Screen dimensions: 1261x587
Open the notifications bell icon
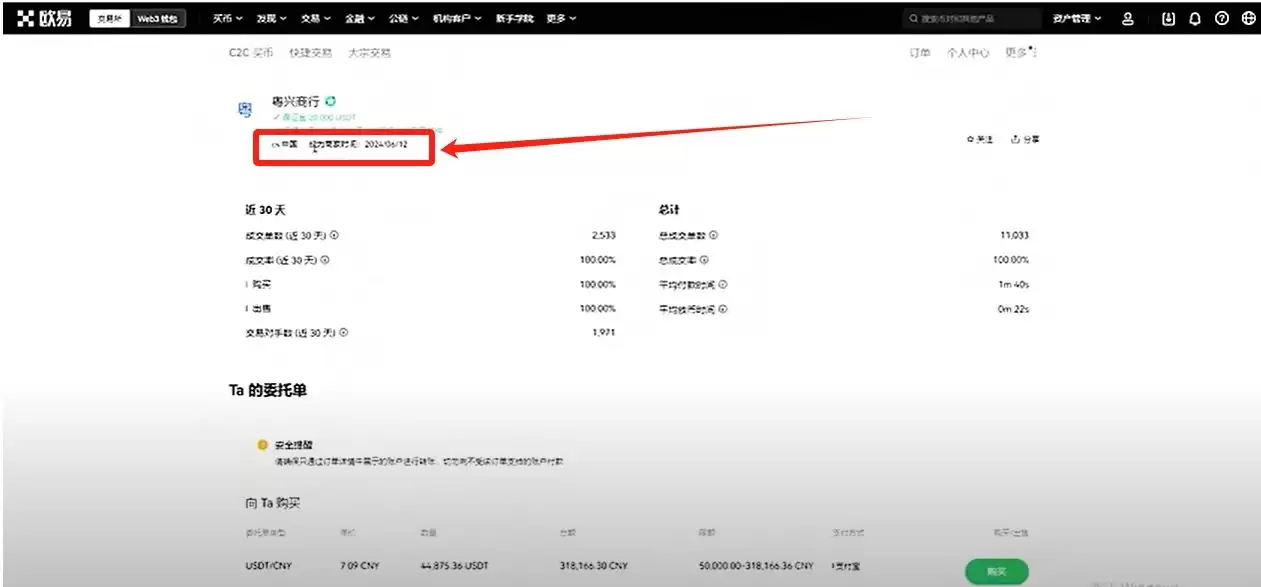(x=1194, y=18)
